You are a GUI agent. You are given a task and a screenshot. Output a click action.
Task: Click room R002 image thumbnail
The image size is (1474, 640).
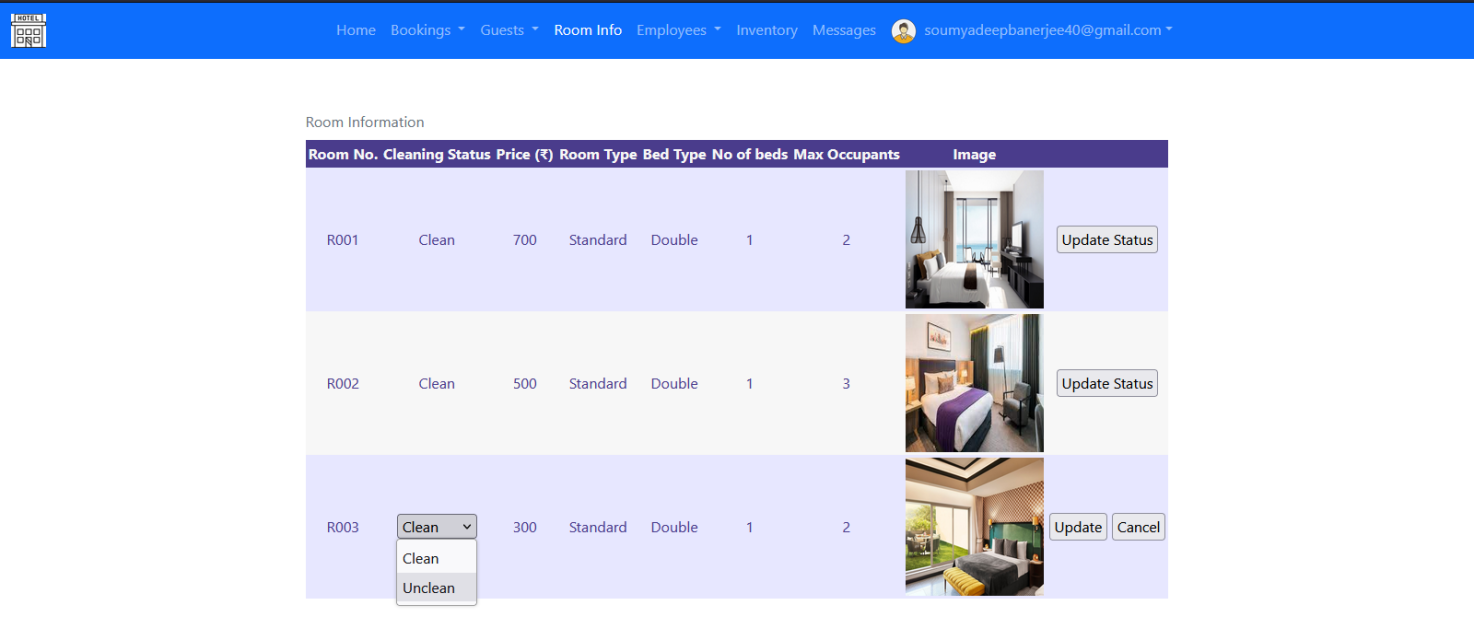pos(974,383)
